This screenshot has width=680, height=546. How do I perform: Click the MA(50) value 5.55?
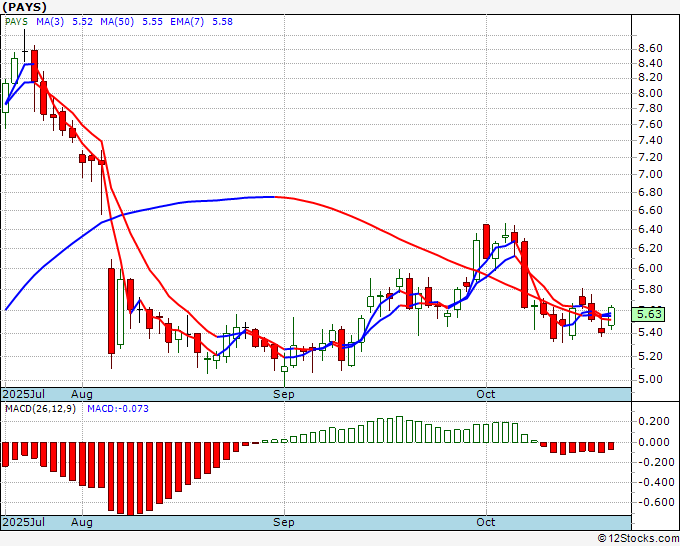153,22
